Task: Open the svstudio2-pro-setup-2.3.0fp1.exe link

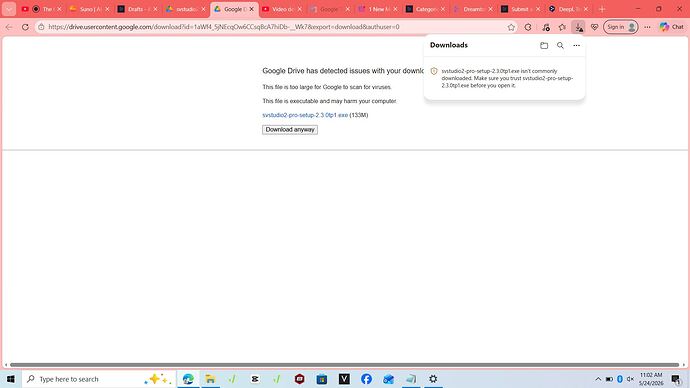Action: 305,115
